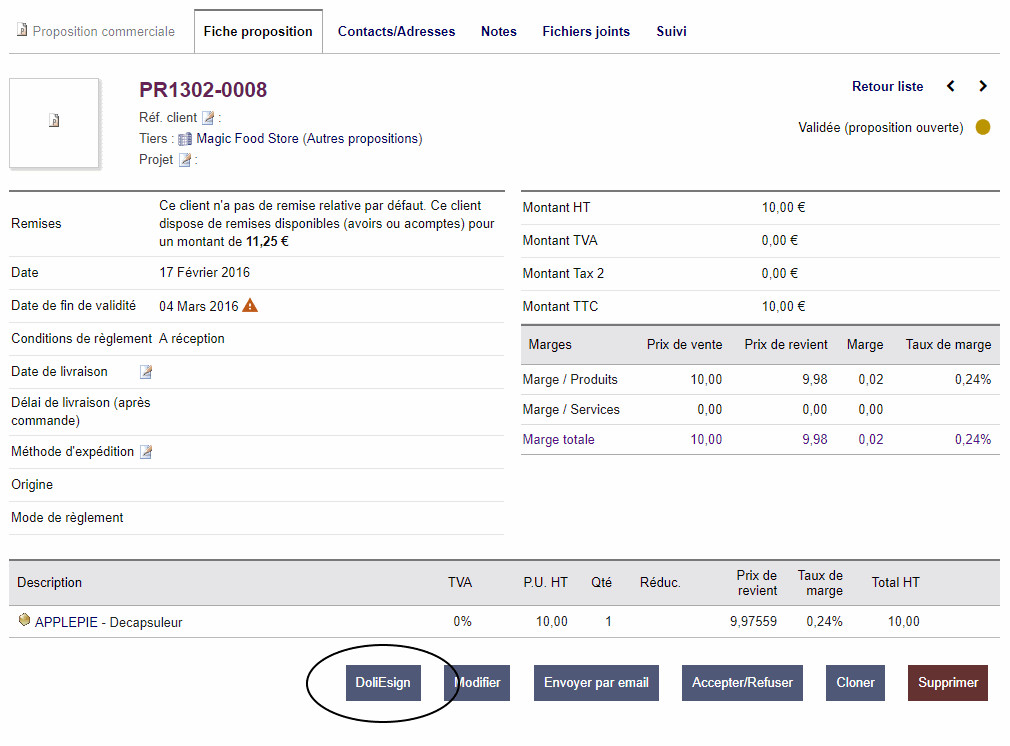Image resolution: width=1010 pixels, height=746 pixels.
Task: Click the edit icon for Date de livraison
Action: coord(146,372)
